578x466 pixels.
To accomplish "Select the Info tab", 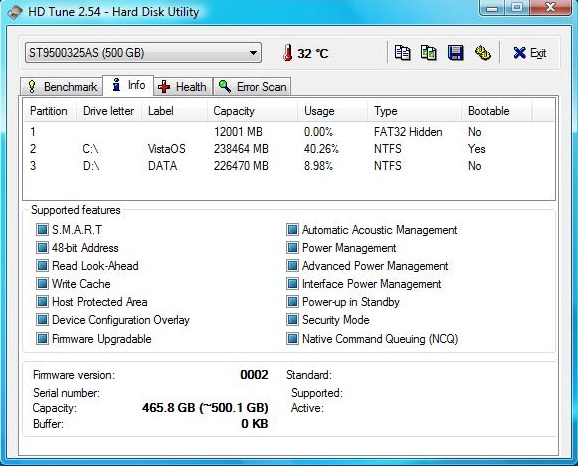I will click(128, 85).
